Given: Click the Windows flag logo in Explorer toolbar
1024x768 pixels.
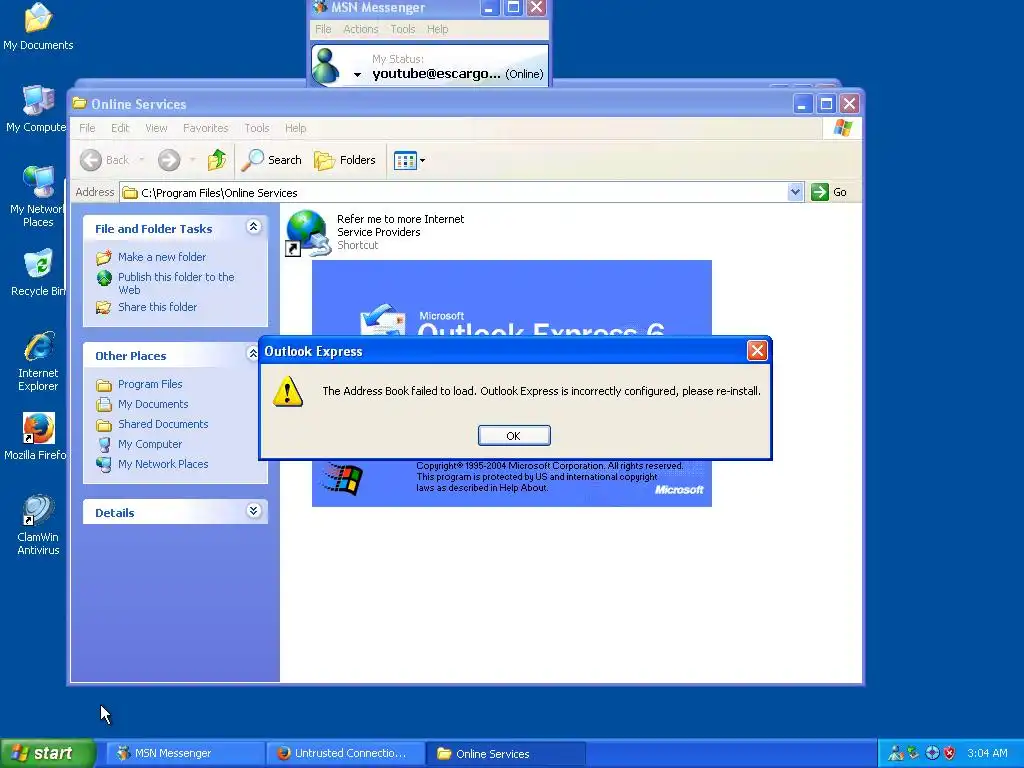Looking at the screenshot, I should pyautogui.click(x=842, y=128).
